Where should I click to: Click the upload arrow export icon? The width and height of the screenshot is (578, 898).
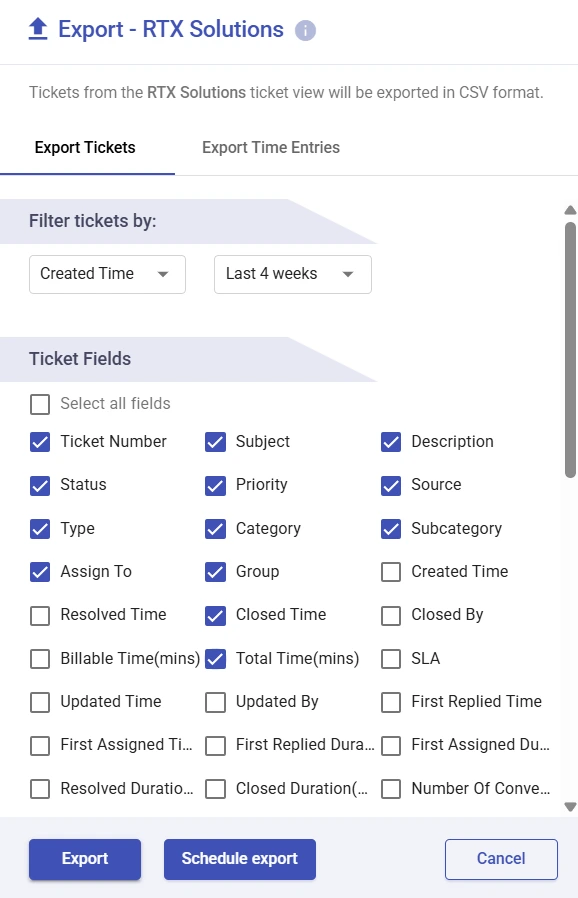pyautogui.click(x=38, y=29)
